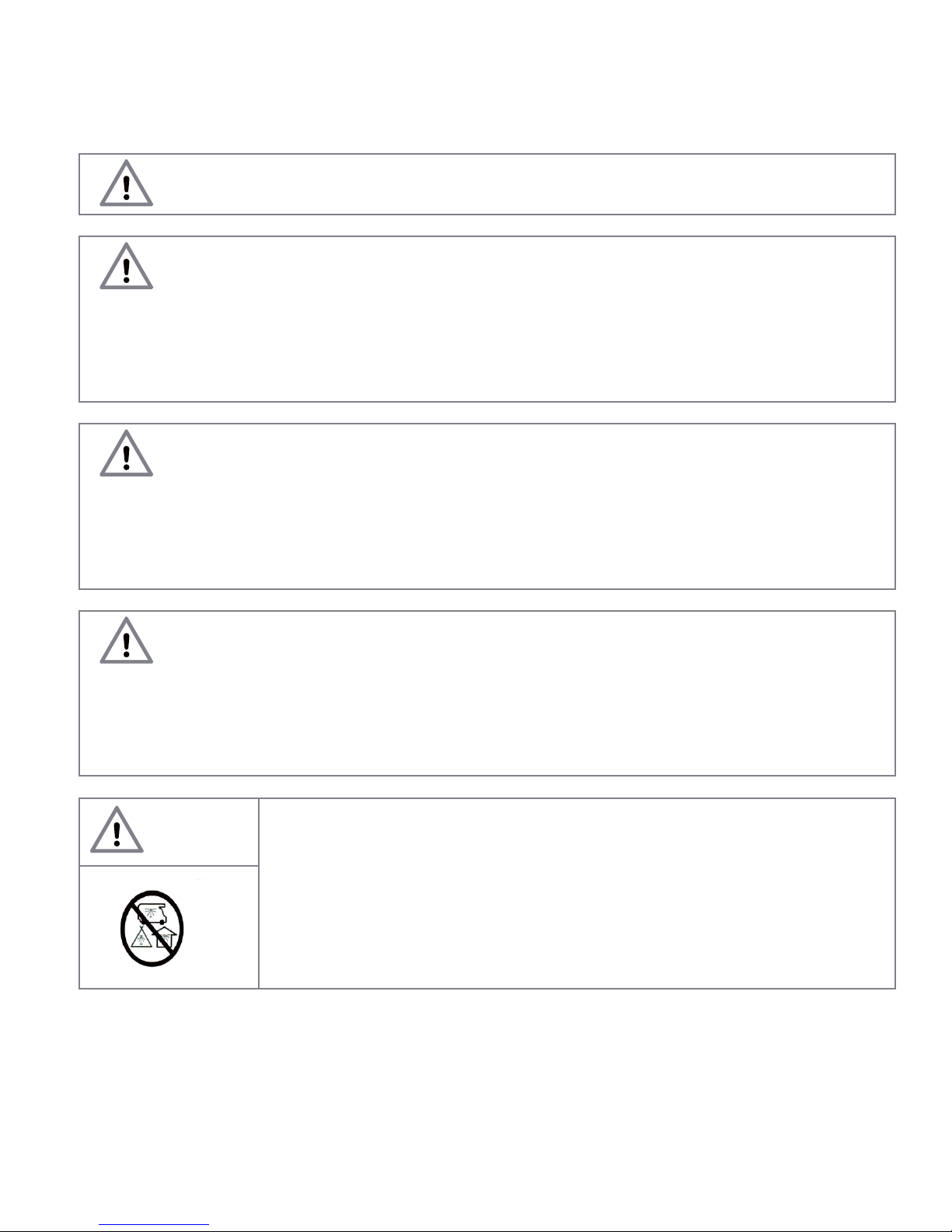Image resolution: width=952 pixels, height=1232 pixels.
Task: Click the short horizontal line at the page bottom
Action: point(155,1226)
